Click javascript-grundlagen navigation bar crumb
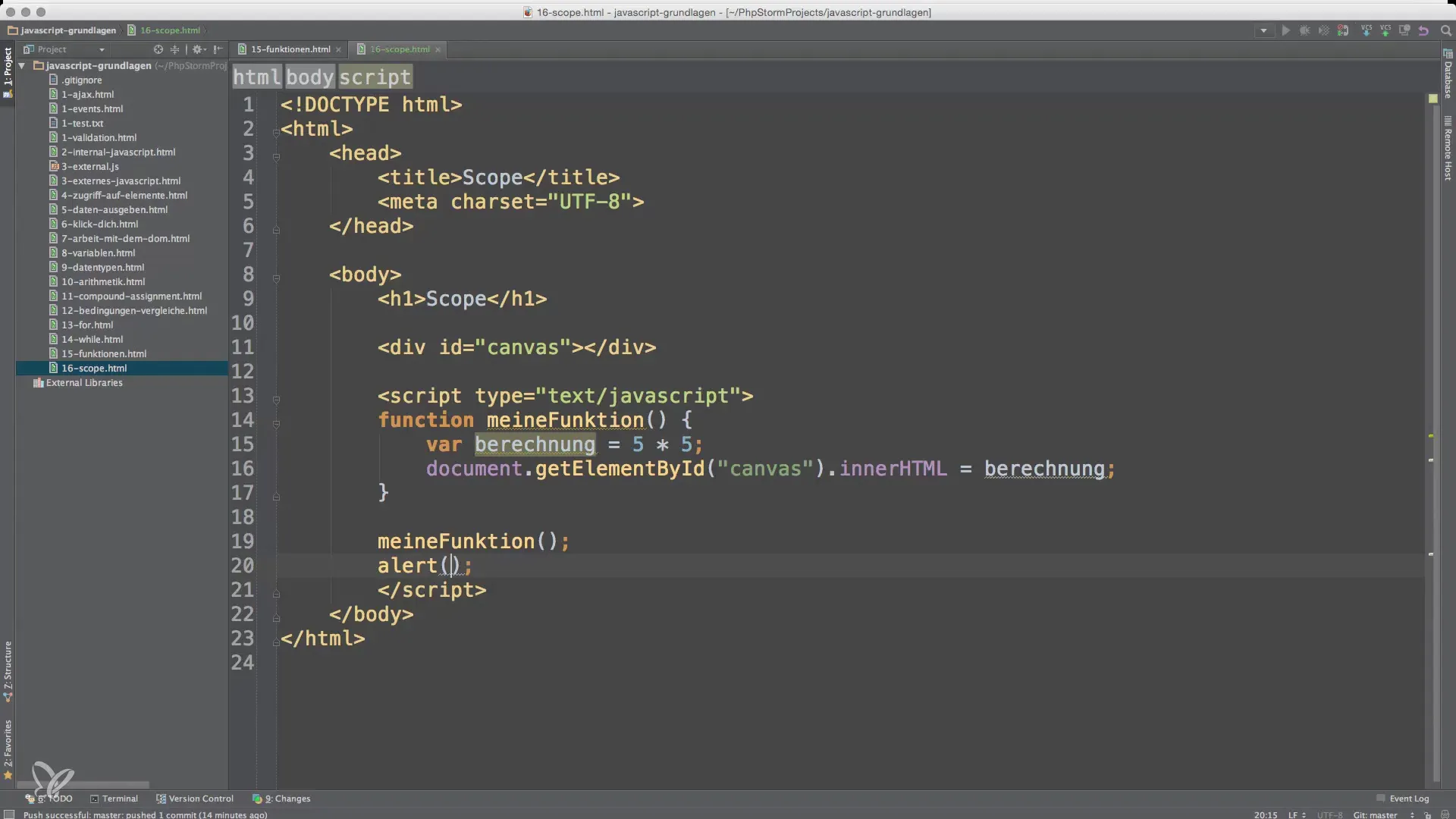The image size is (1456, 819). 62,30
